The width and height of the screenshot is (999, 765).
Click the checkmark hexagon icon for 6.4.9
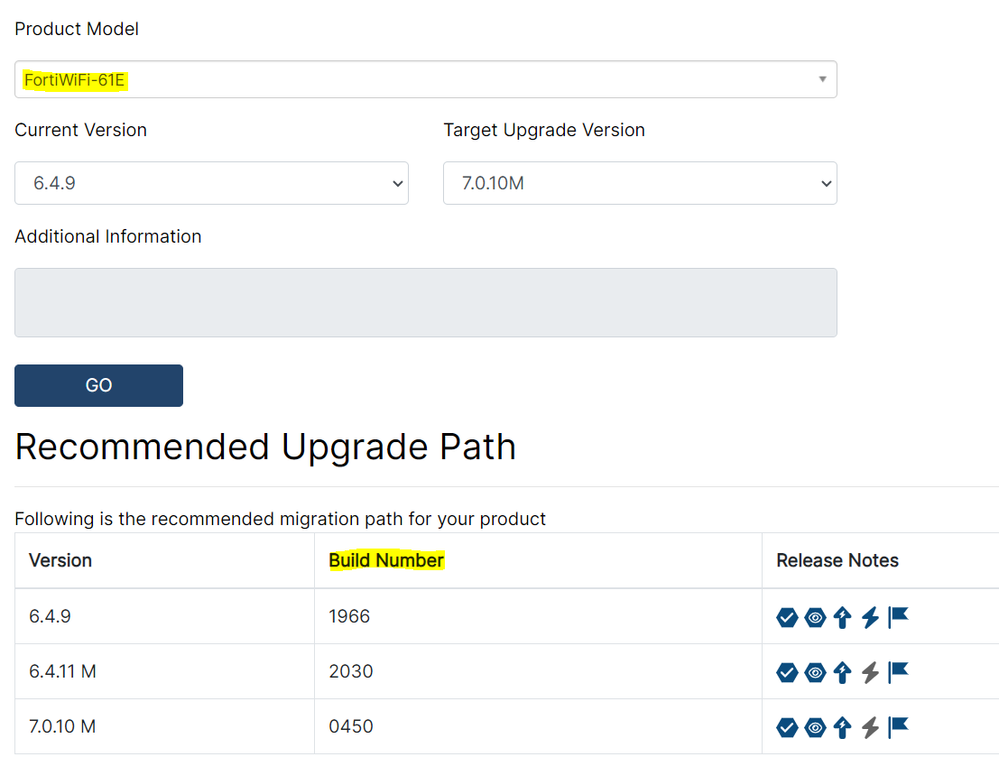click(x=787, y=618)
